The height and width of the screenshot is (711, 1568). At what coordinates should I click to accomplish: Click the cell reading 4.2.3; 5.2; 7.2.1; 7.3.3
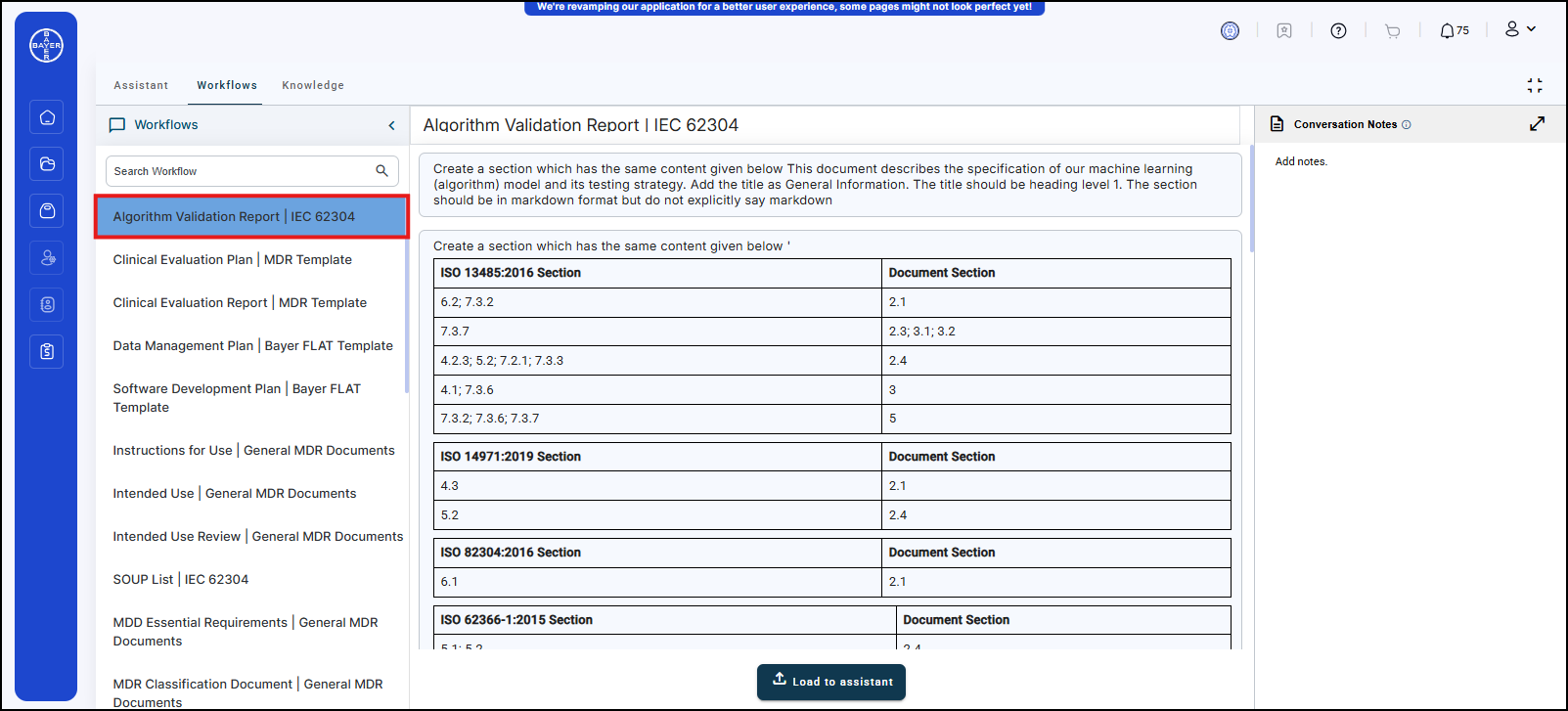tap(657, 361)
